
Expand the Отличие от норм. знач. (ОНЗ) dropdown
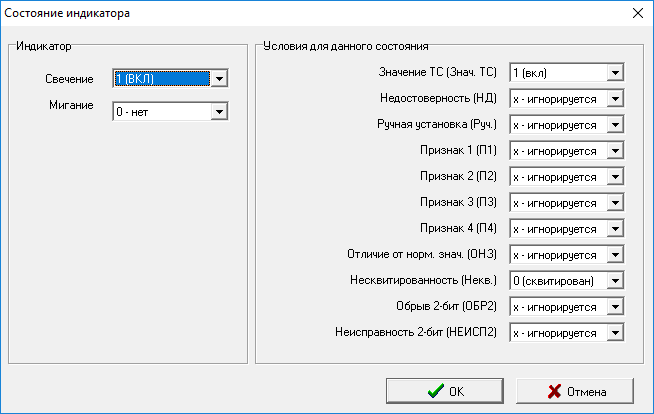(616, 255)
